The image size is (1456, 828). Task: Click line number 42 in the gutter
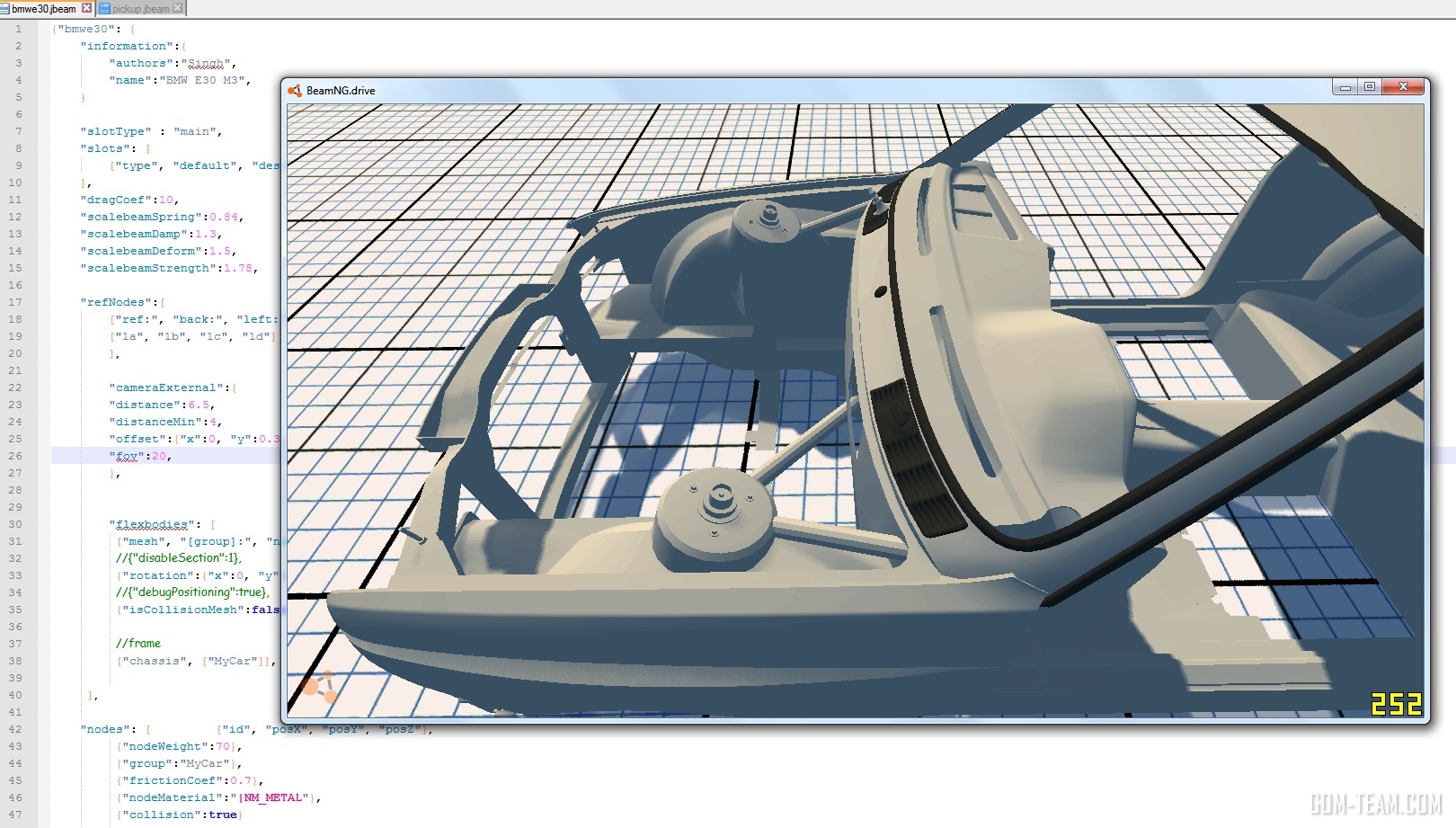tap(15, 729)
